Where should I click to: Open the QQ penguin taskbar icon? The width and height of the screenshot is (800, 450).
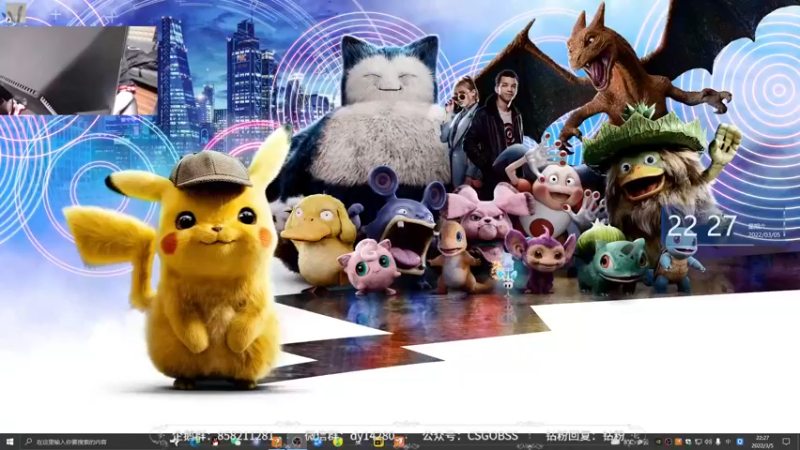[x=215, y=442]
